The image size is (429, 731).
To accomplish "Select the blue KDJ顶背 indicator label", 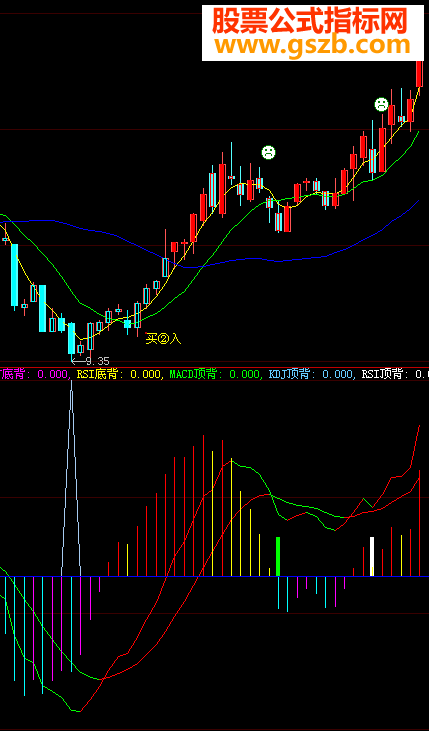I will click(289, 374).
